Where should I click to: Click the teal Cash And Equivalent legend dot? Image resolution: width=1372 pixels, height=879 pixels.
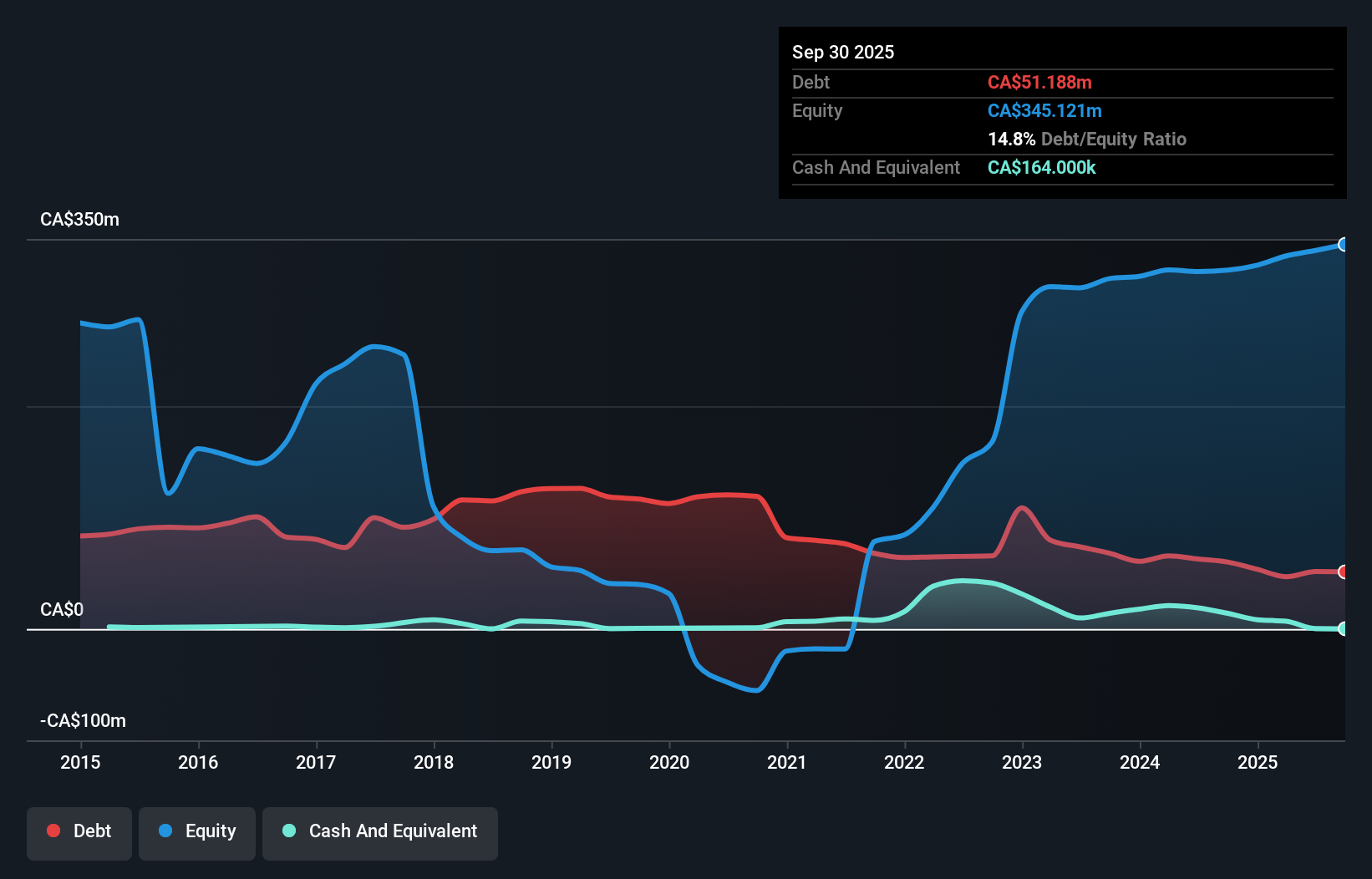tap(287, 831)
